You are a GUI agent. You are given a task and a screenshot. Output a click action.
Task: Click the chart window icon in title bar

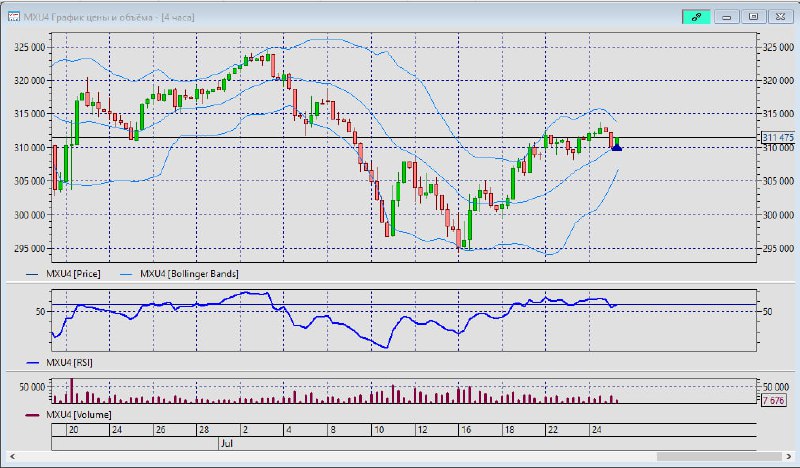(x=14, y=17)
